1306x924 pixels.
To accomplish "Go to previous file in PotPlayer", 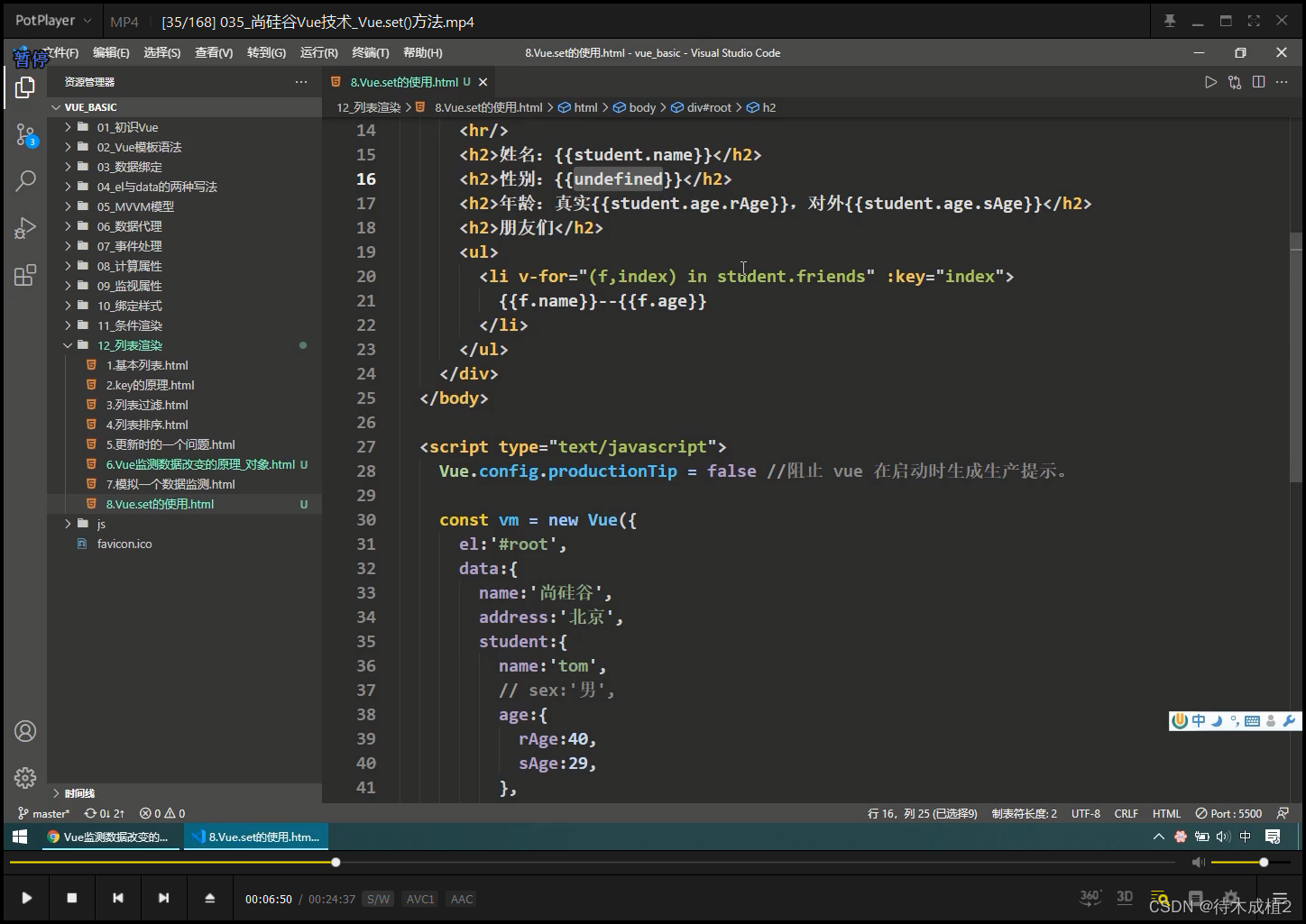I will point(118,898).
